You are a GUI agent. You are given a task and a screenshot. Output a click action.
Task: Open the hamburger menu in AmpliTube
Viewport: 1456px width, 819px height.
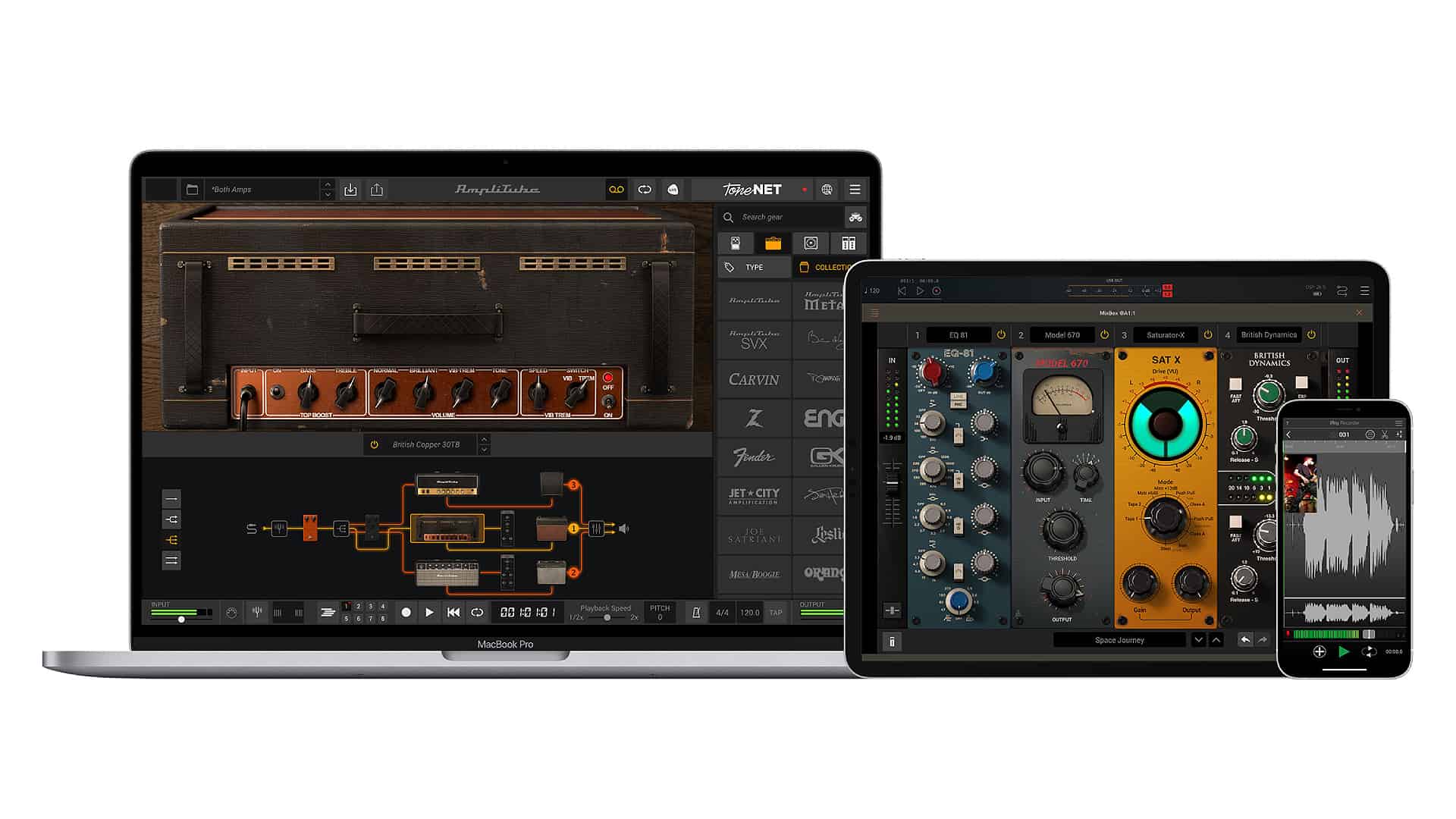pos(855,190)
